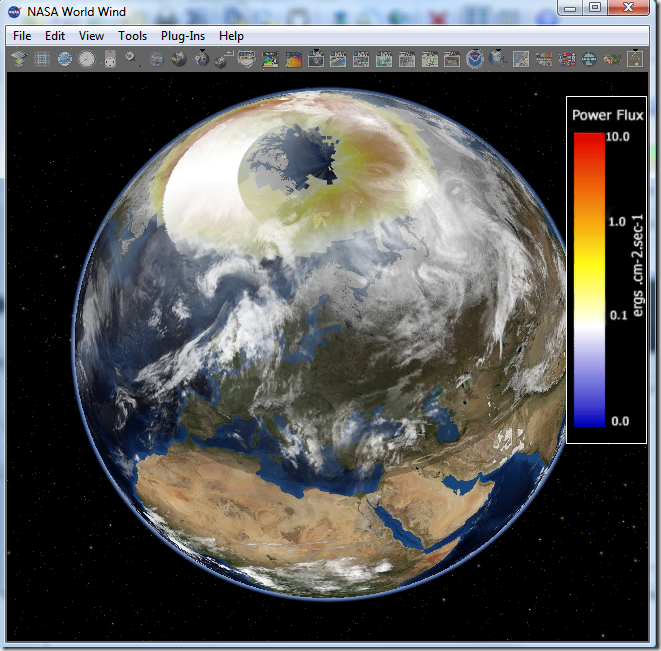Open the Edit menu
Image resolution: width=661 pixels, height=651 pixels.
tap(54, 36)
